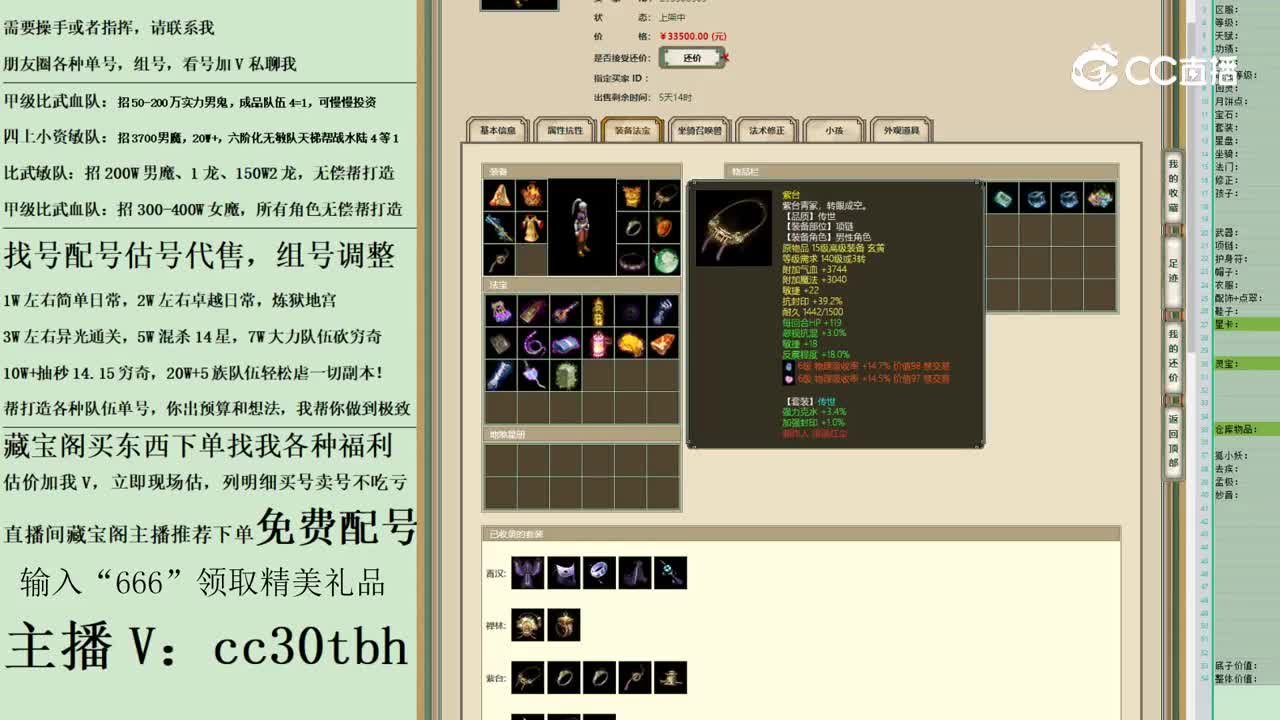The height and width of the screenshot is (720, 1280).
Task: Select the green gem in inventory grid
Action: point(1002,198)
